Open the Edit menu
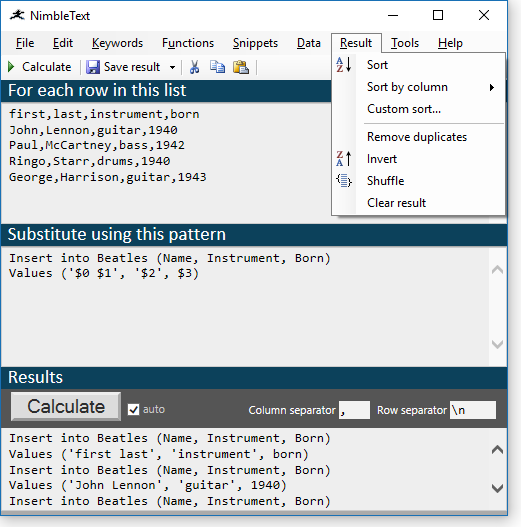This screenshot has height=527, width=521. point(63,43)
